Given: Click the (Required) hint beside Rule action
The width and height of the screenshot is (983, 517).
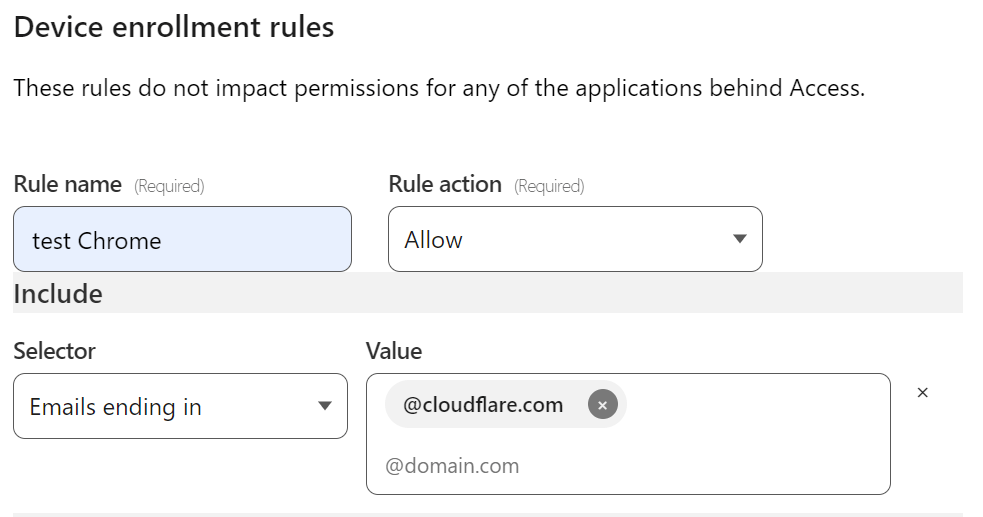Looking at the screenshot, I should (x=549, y=186).
